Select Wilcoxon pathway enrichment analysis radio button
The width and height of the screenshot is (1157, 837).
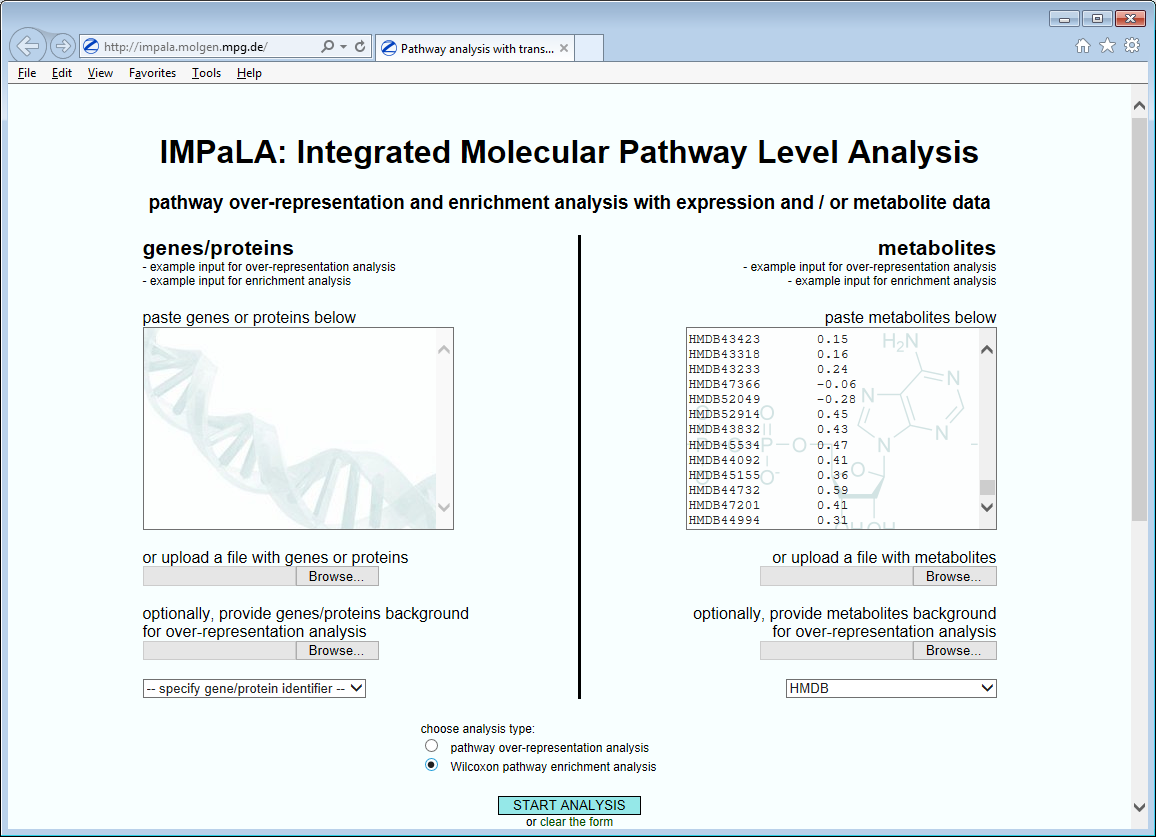432,765
